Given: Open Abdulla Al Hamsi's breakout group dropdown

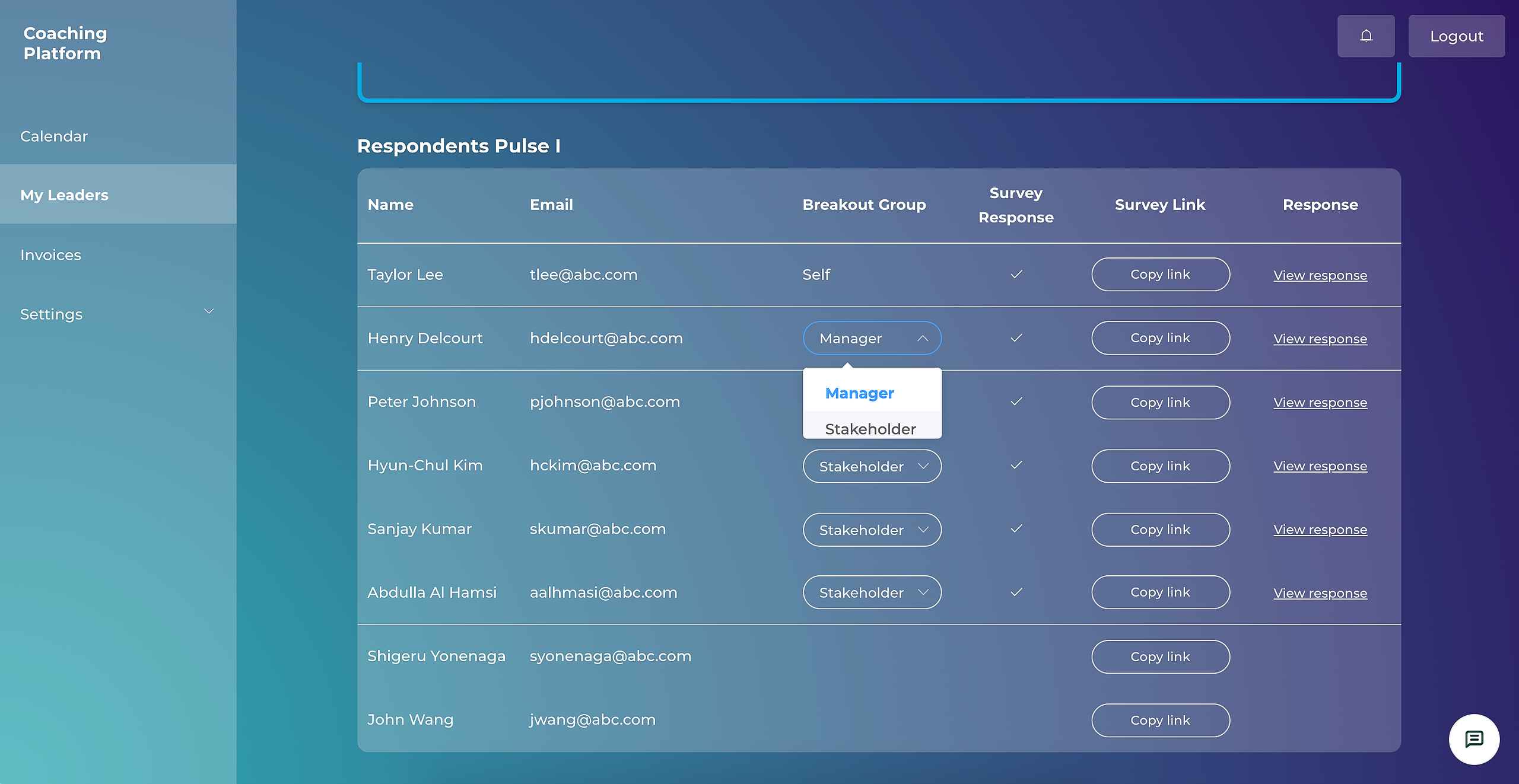Looking at the screenshot, I should point(872,592).
